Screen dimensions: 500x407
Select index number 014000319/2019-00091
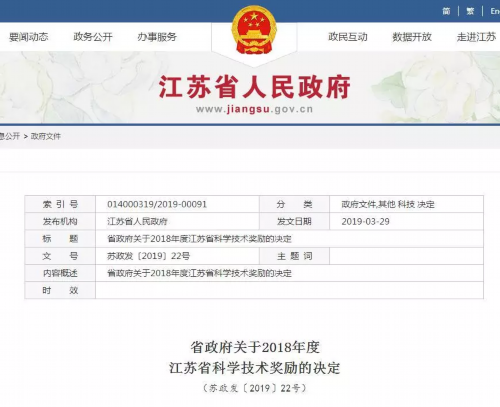[x=157, y=204]
